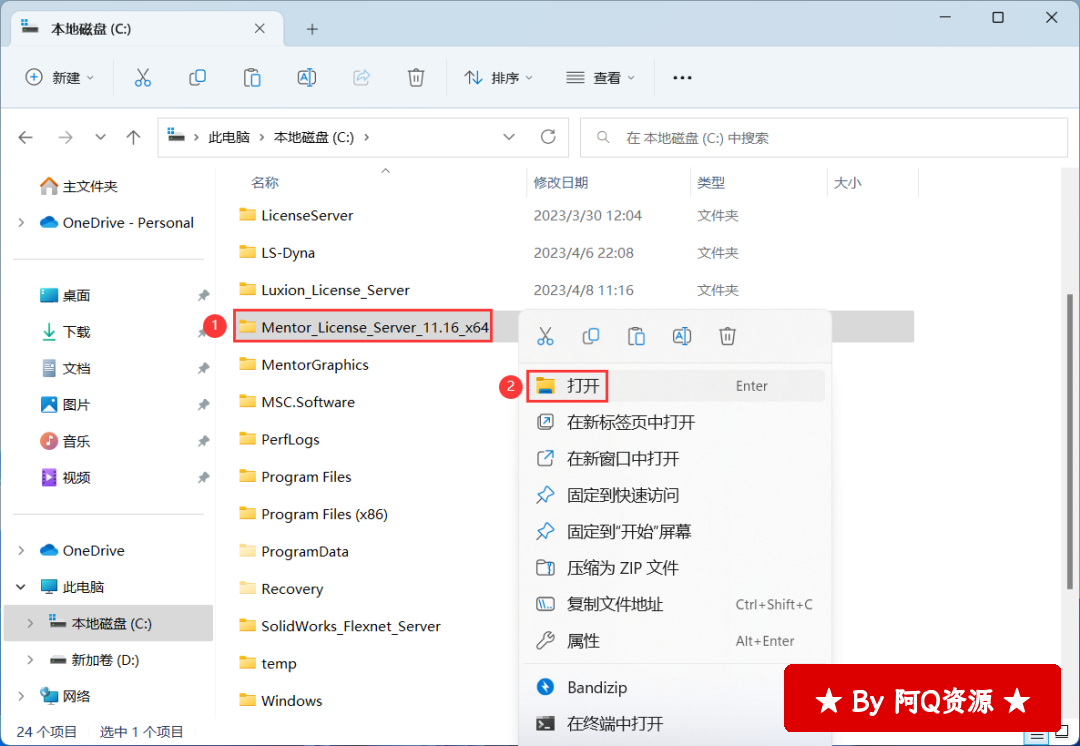1080x746 pixels.
Task: Sort by the 修改日期 column header
Action: pos(561,183)
